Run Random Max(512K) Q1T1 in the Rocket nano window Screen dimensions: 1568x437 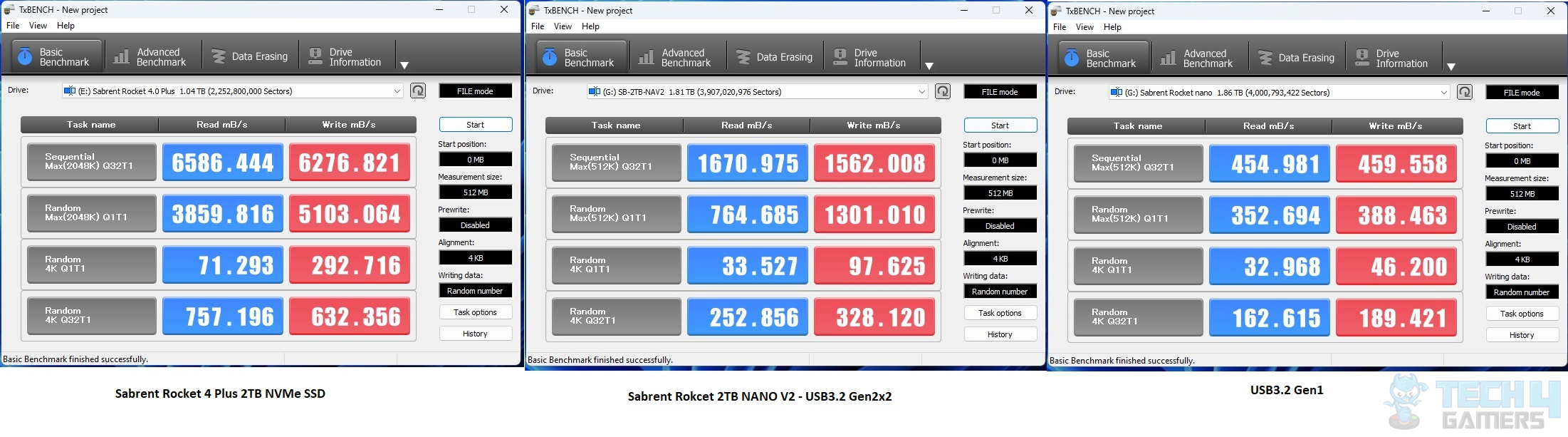click(x=1139, y=215)
